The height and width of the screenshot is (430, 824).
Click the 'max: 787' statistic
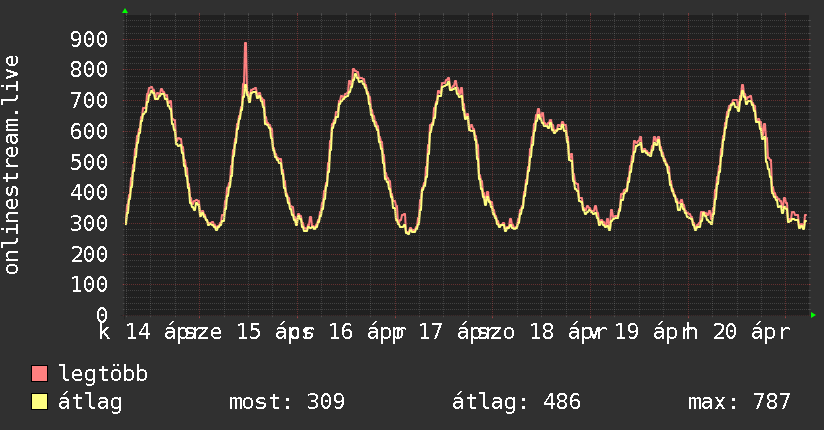(x=739, y=402)
